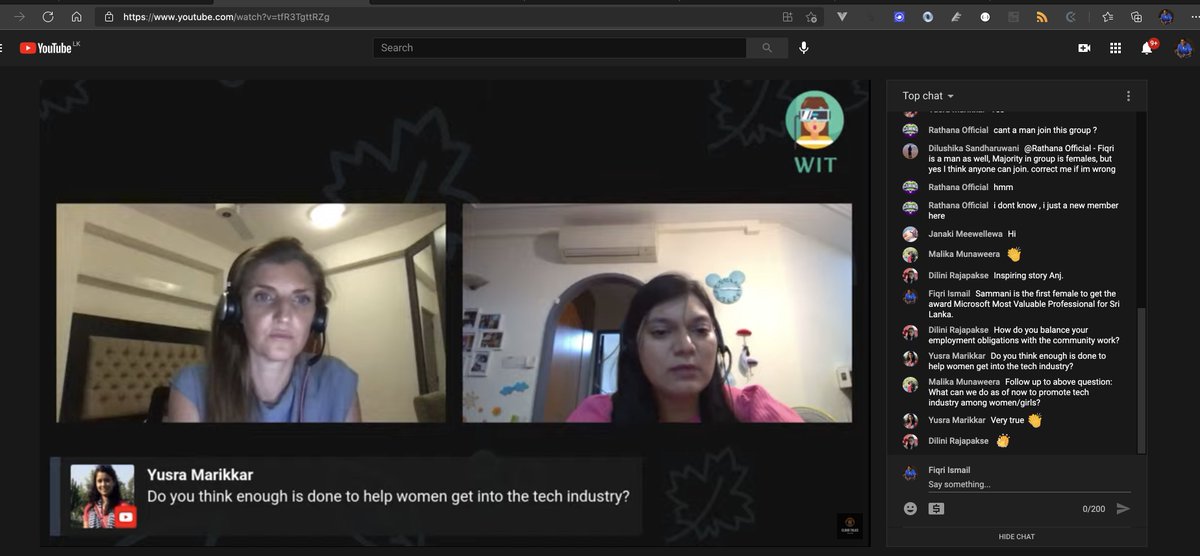Open the YouTube account avatar menu
This screenshot has width=1200, height=556.
[1183, 47]
